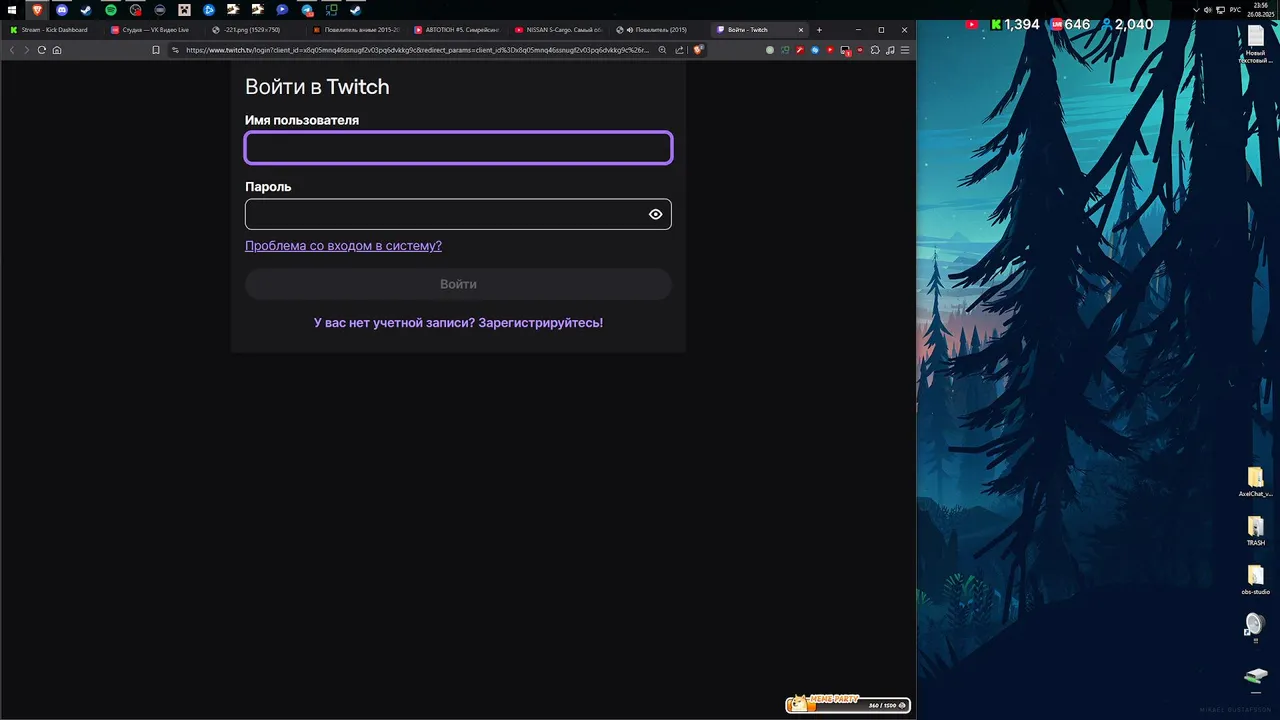Open AxelChat folder on desktop
Viewport: 1280px width, 720px height.
(1256, 481)
